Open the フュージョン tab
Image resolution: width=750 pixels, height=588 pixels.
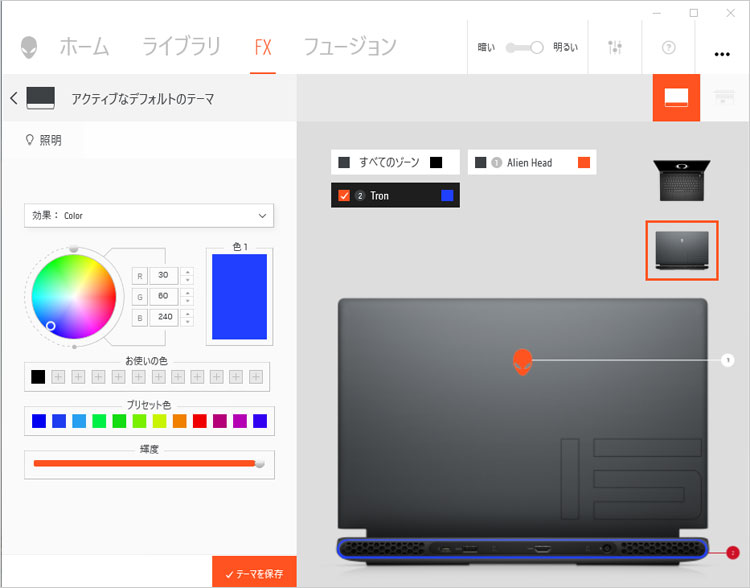pyautogui.click(x=350, y=46)
